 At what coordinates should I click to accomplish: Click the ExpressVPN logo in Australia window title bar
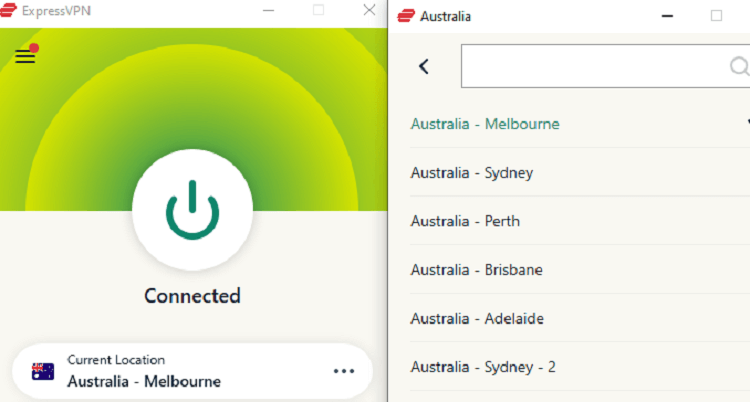coord(406,16)
